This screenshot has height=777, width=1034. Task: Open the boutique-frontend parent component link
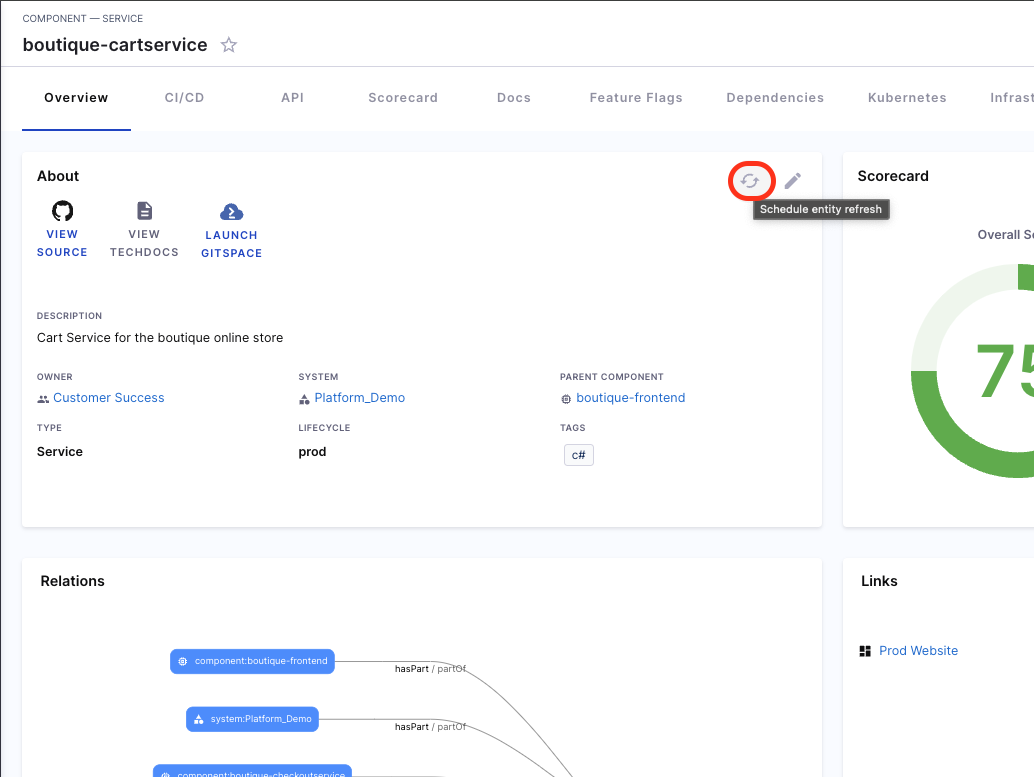pyautogui.click(x=630, y=398)
